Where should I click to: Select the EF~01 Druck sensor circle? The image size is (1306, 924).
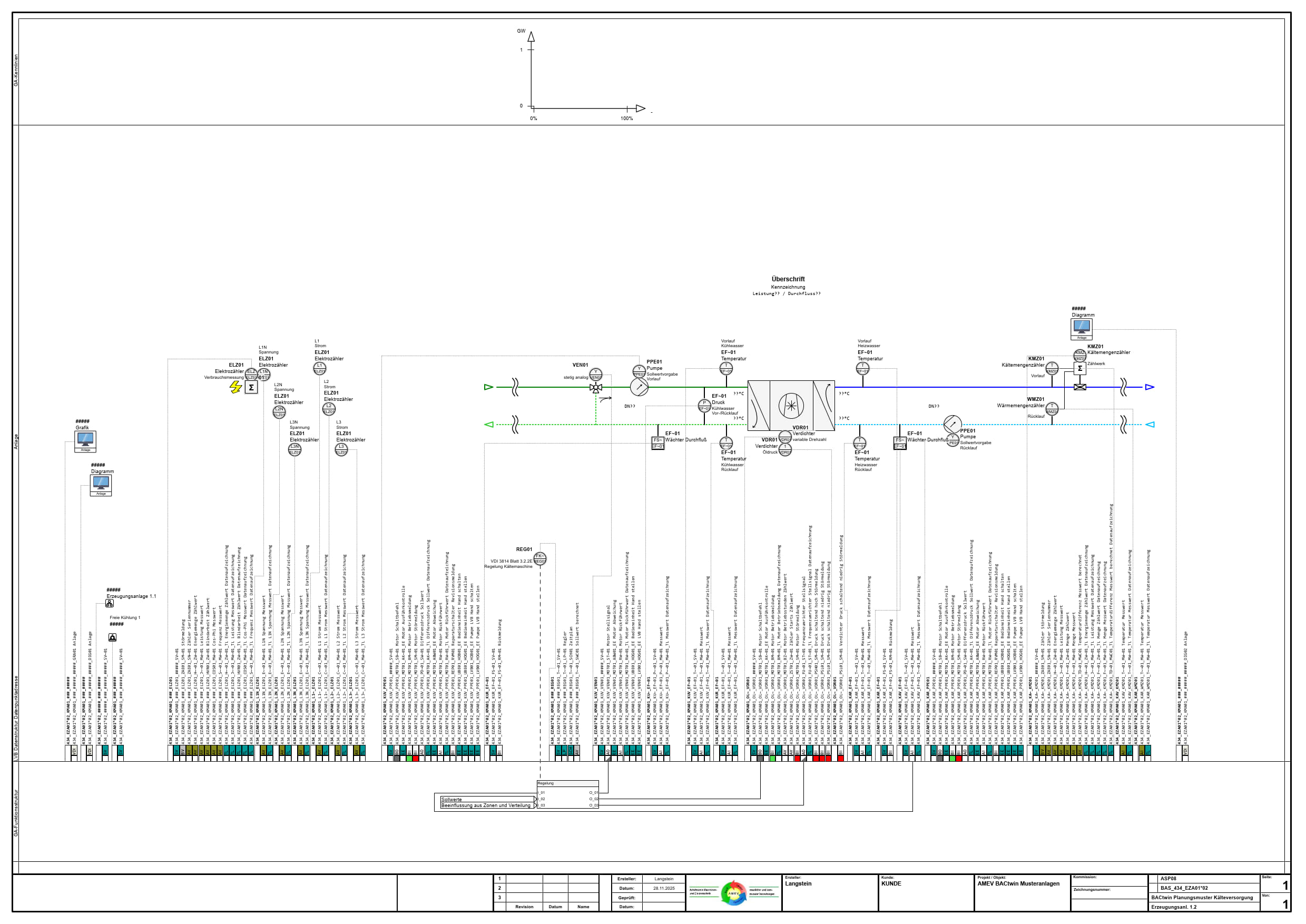[x=704, y=406]
